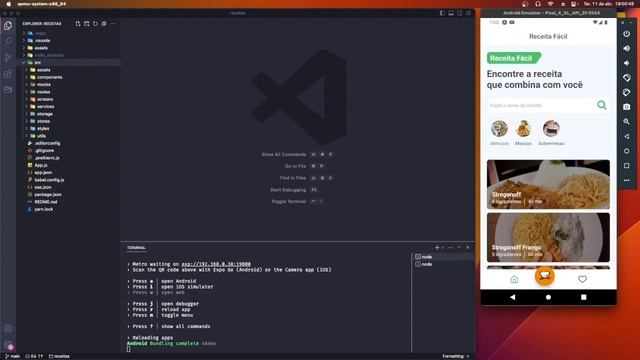Open the Source Control view
The width and height of the screenshot is (640, 360).
8,58
